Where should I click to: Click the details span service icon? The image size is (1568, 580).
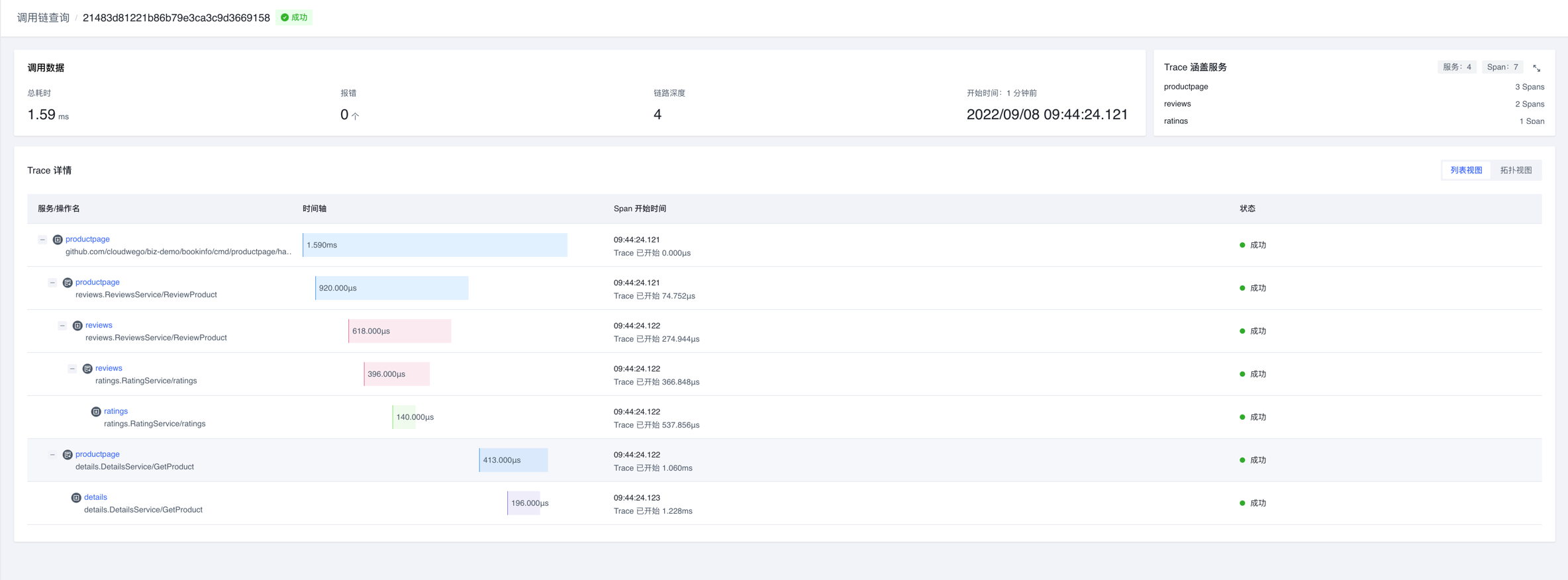point(76,498)
